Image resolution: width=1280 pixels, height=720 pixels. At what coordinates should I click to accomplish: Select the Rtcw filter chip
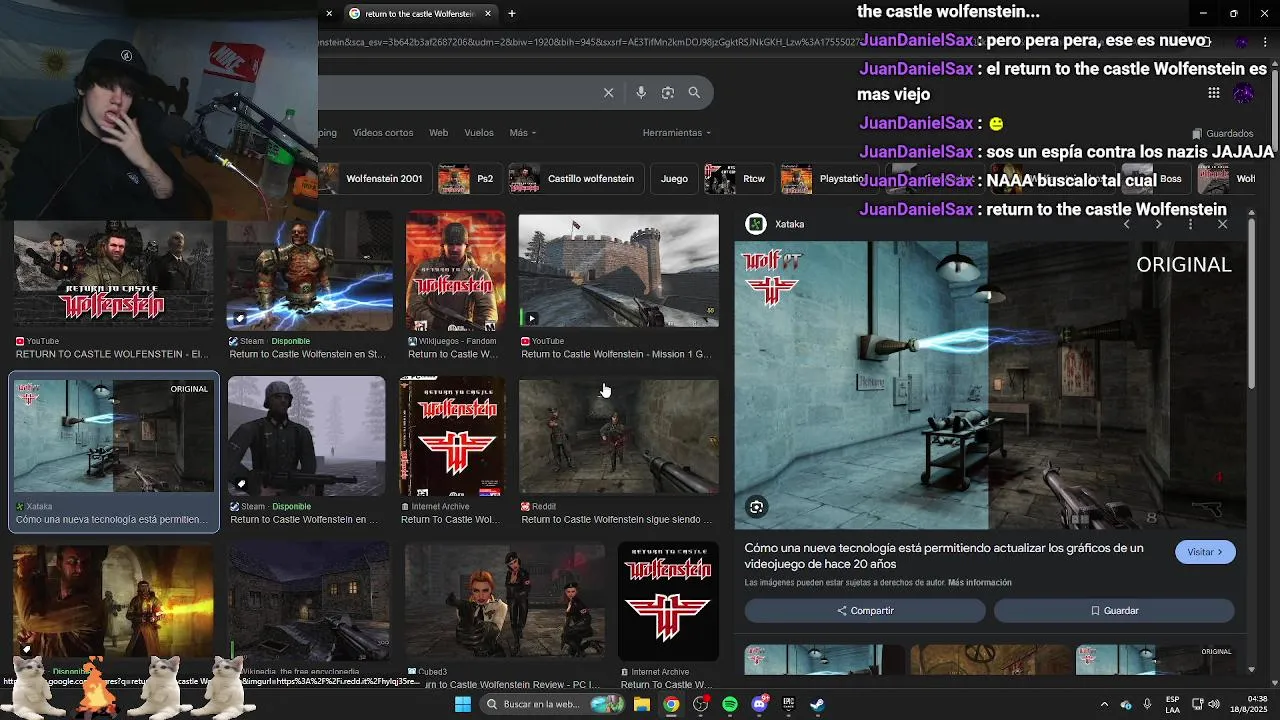tap(739, 179)
